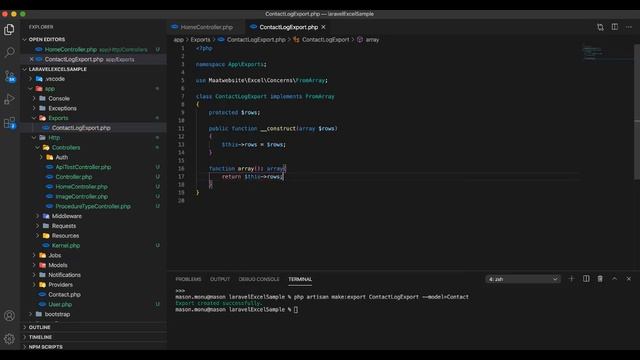Expand the Exceptions folder
The width and height of the screenshot is (640, 360).
click(93, 108)
